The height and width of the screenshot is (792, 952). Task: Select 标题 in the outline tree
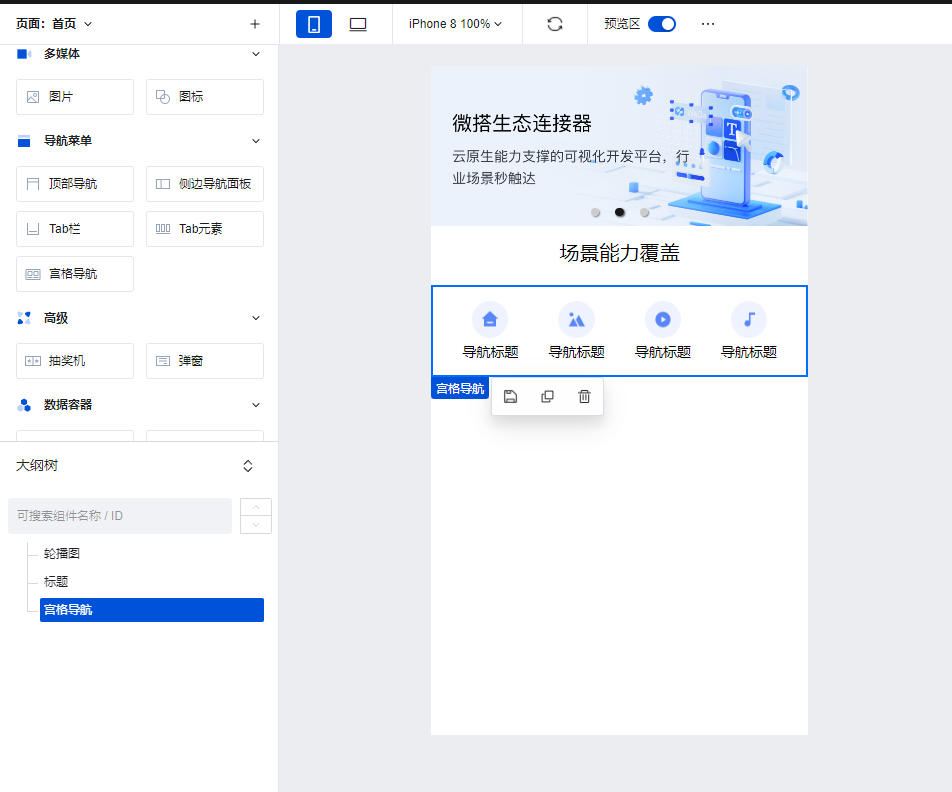point(56,582)
